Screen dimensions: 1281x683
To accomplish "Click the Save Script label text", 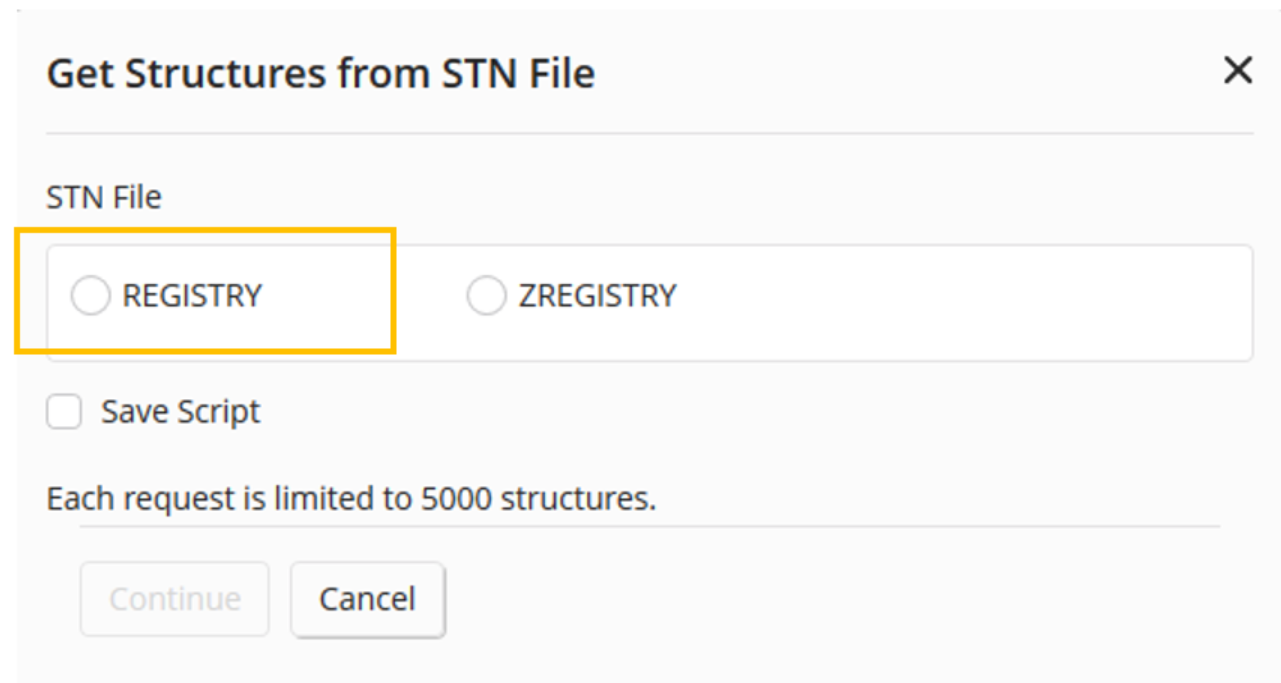I will 180,412.
